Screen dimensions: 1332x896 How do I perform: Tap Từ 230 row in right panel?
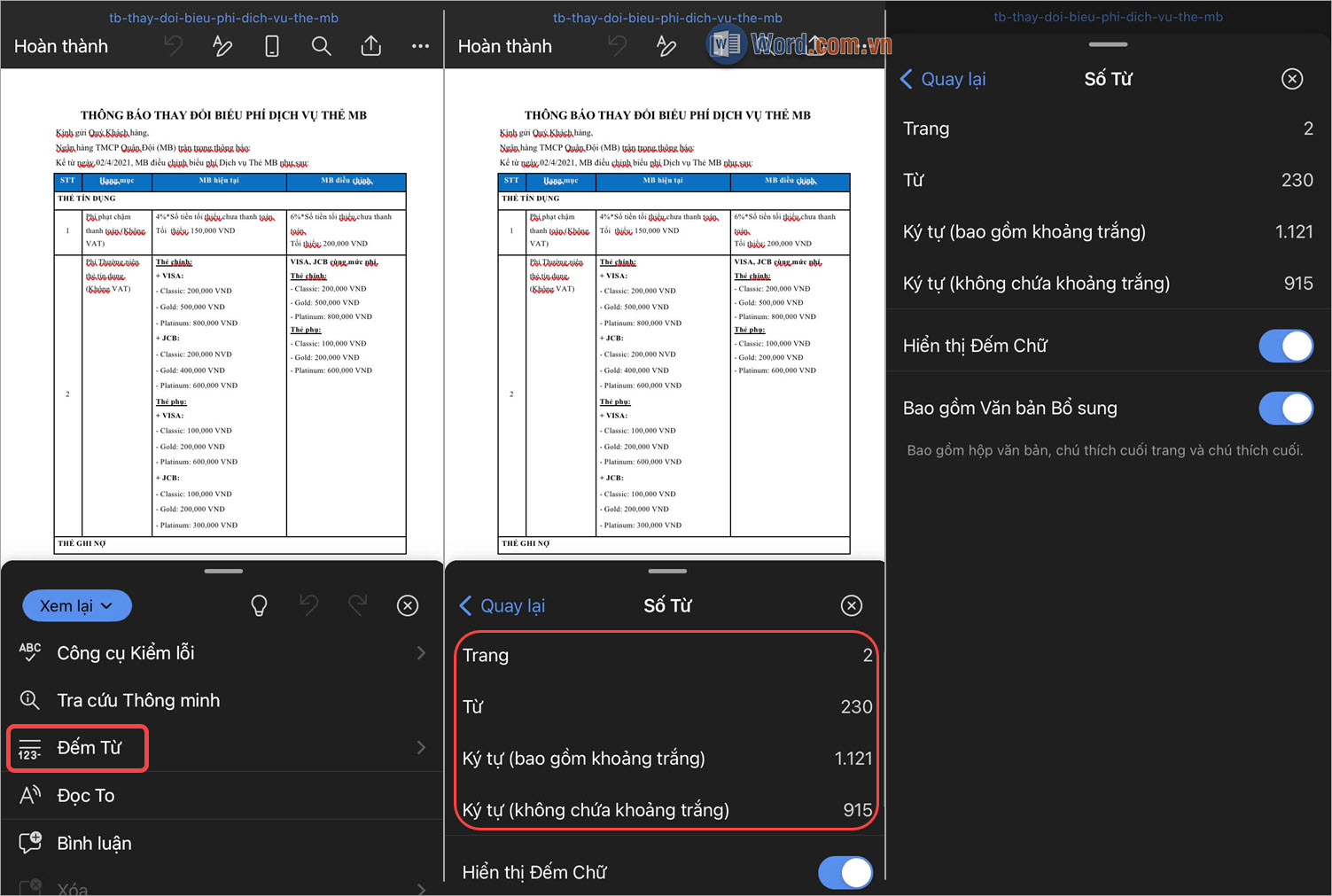coord(1108,180)
